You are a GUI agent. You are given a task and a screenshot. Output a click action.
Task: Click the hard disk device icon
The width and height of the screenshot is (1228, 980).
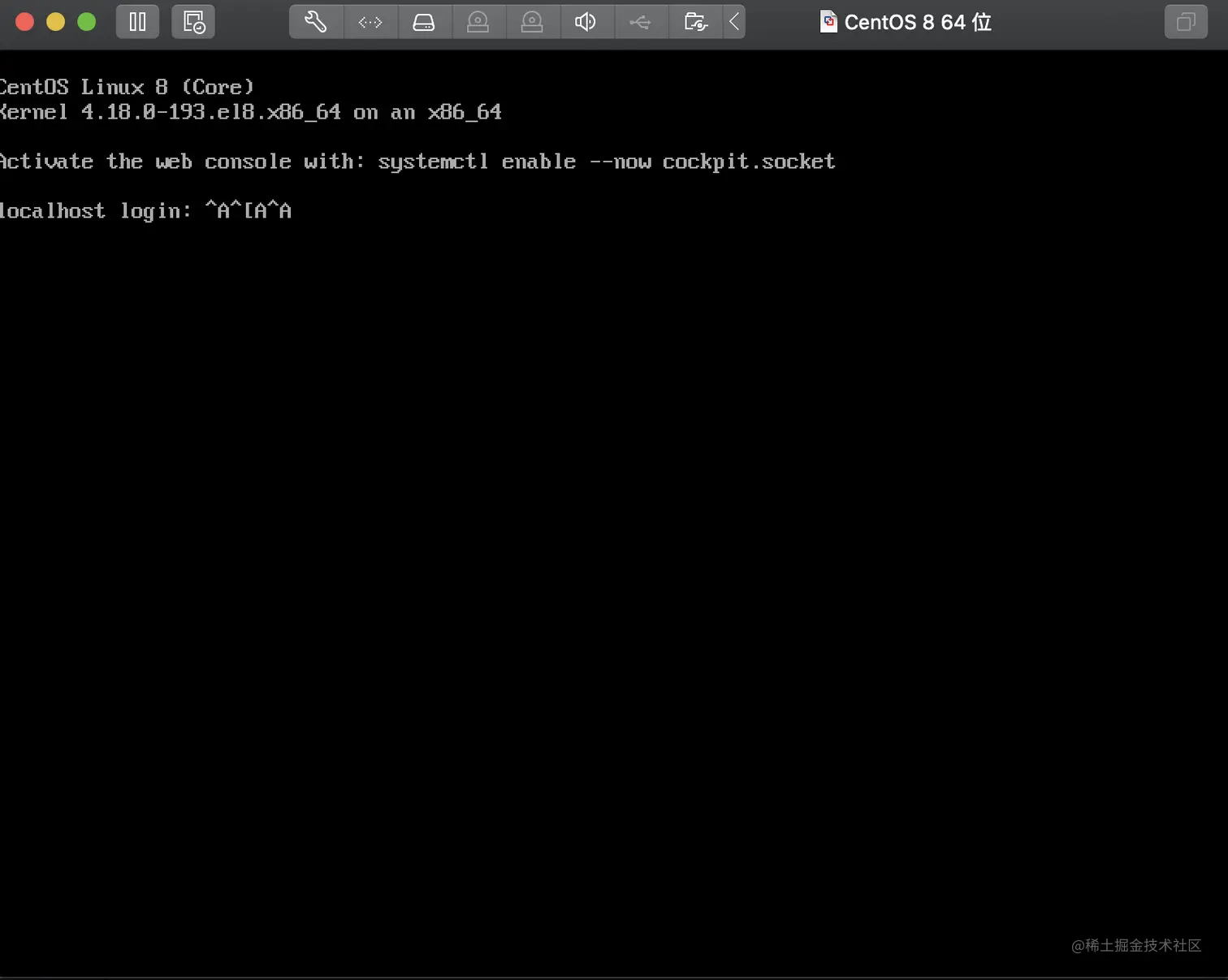(424, 22)
